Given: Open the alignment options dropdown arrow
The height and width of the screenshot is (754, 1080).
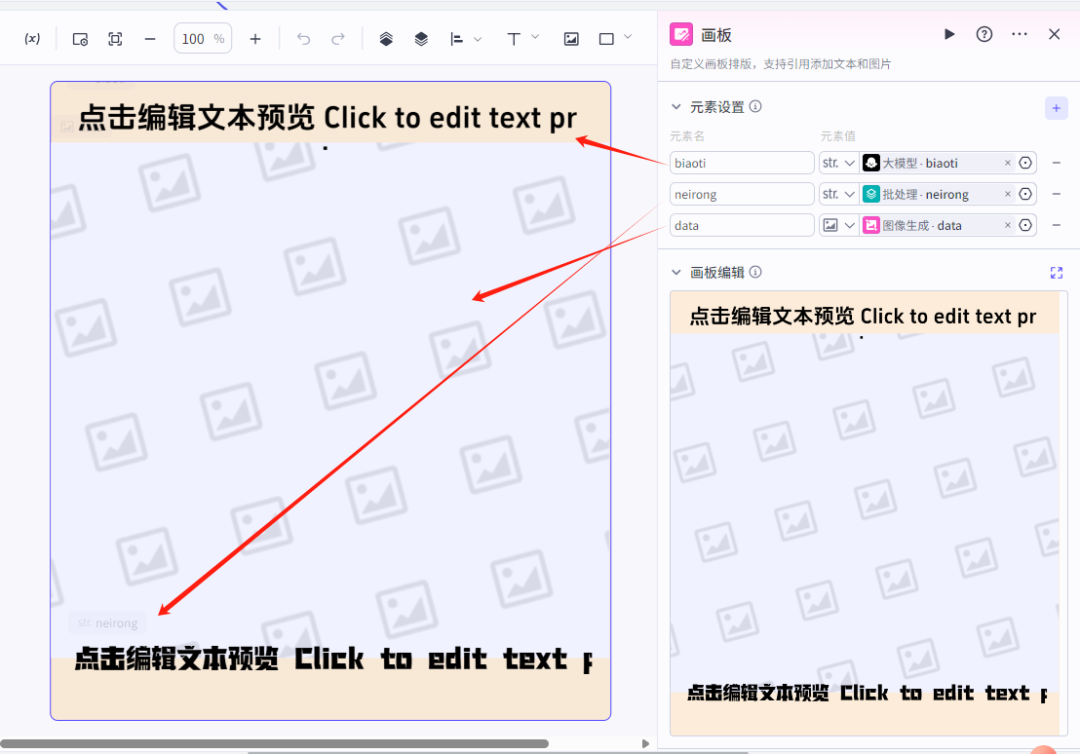Looking at the screenshot, I should pos(477,39).
